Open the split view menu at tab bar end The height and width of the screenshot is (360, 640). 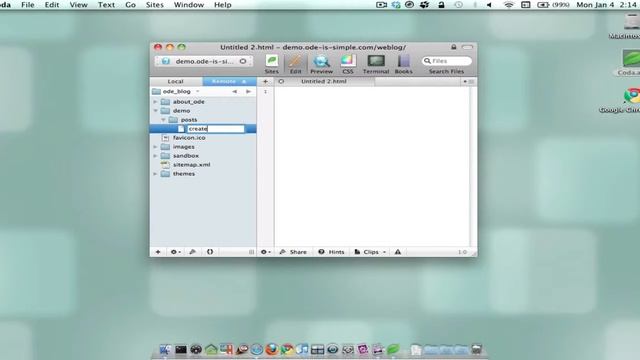click(x=468, y=82)
